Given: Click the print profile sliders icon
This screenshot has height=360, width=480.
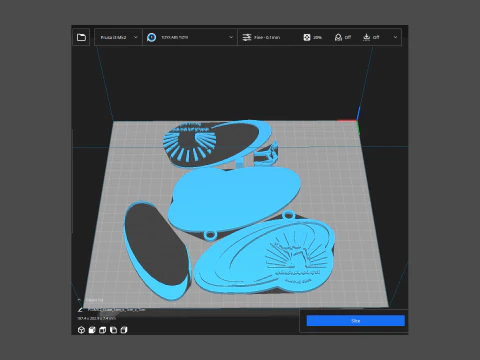Looking at the screenshot, I should [x=247, y=37].
